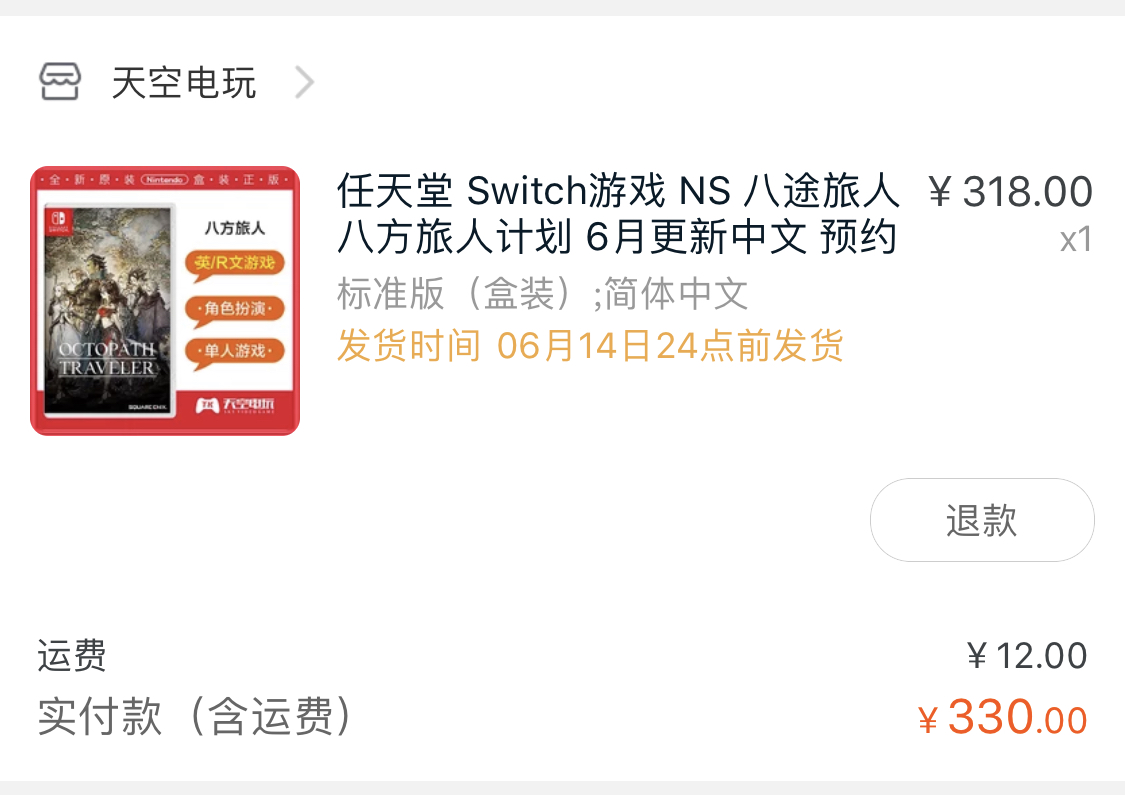Select the 角色扮演 orange badge

pos(235,309)
